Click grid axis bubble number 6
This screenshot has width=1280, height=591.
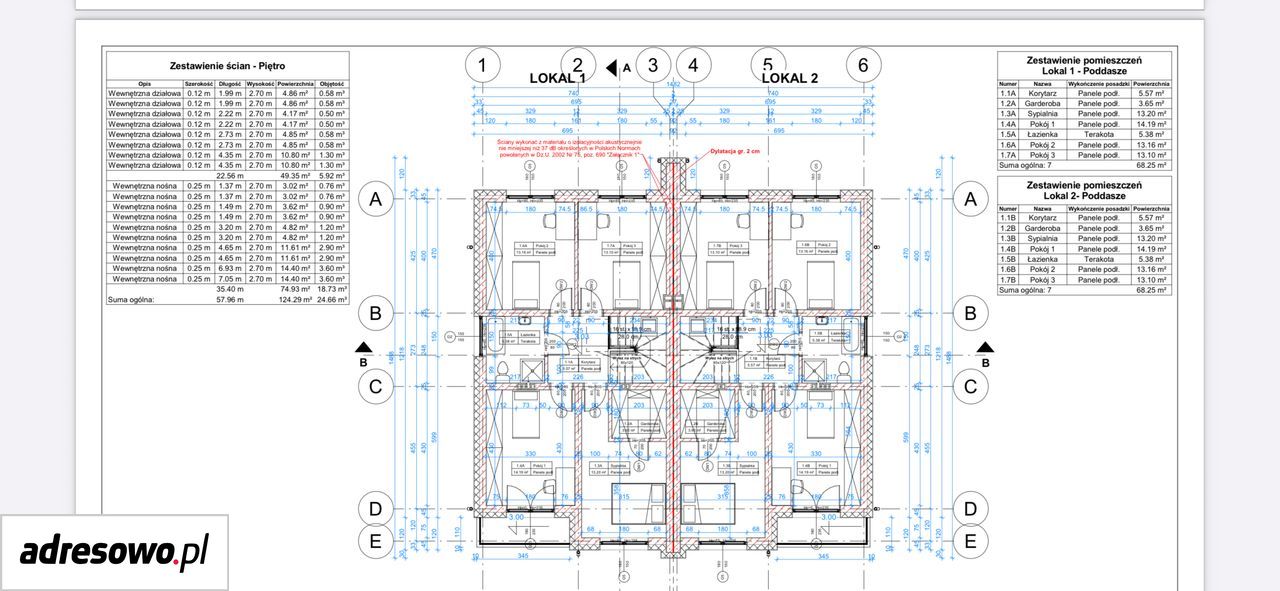pos(863,66)
